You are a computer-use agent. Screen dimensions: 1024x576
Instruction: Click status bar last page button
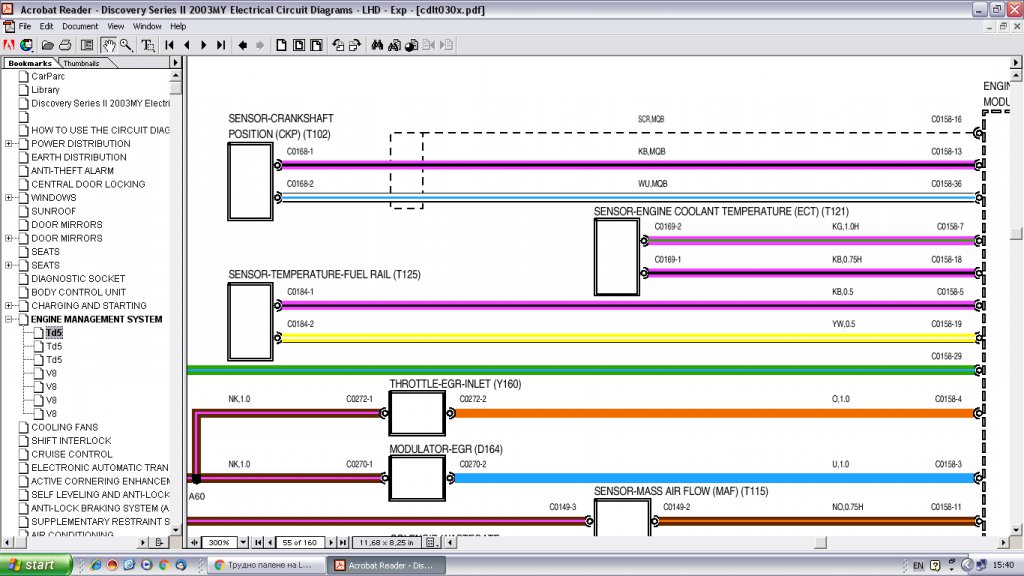click(x=343, y=542)
